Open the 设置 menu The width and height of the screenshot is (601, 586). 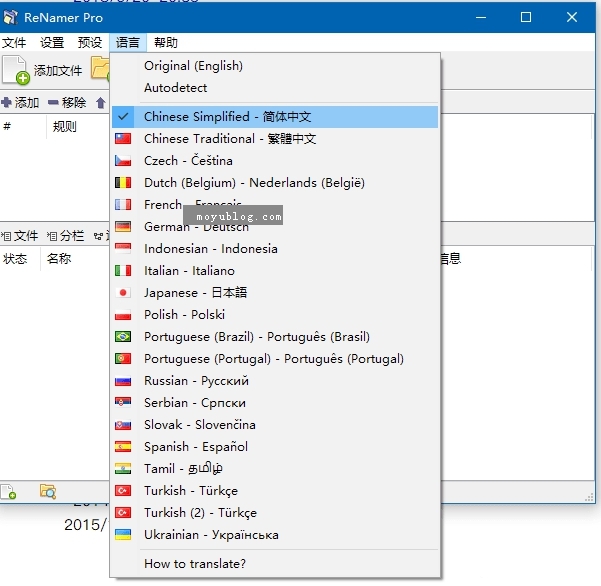click(x=52, y=43)
